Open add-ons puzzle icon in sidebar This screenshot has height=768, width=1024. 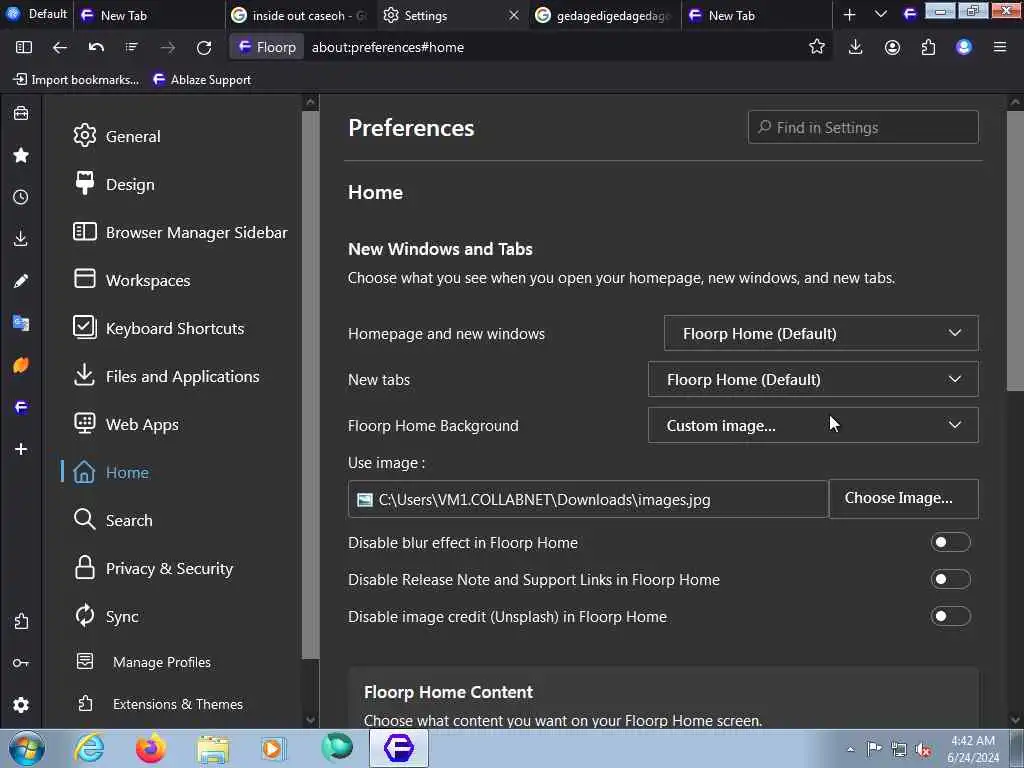(21, 621)
